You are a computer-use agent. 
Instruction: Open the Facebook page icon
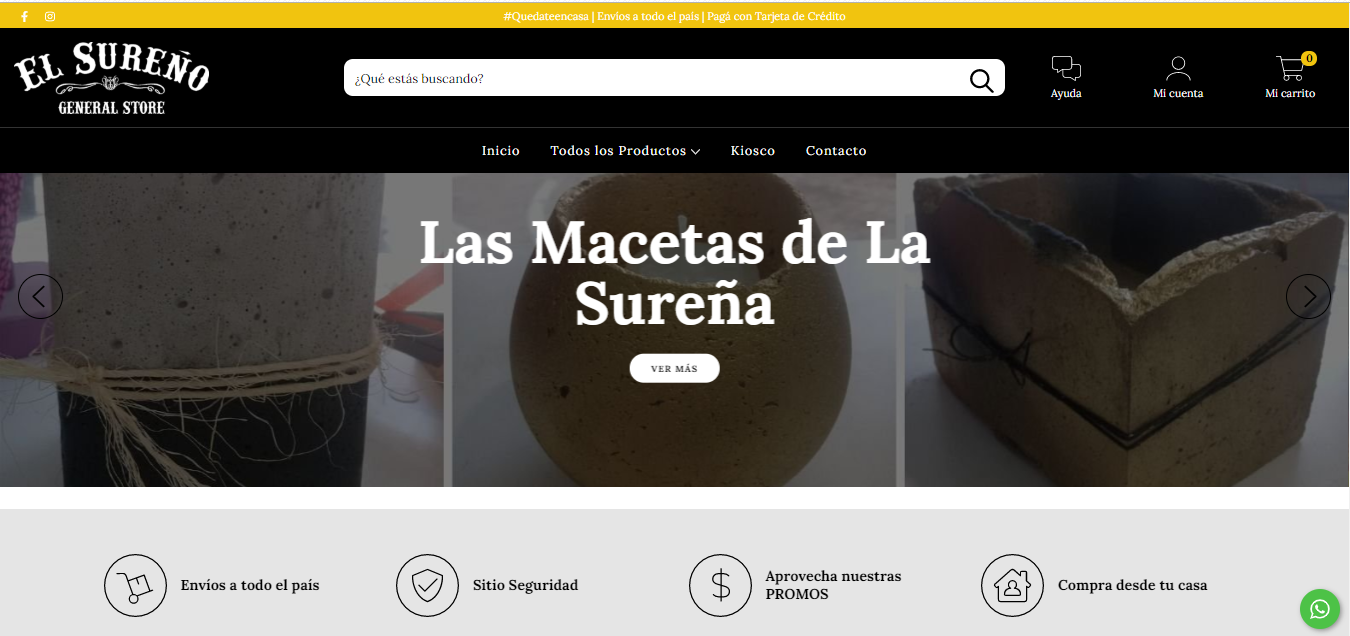[24, 17]
